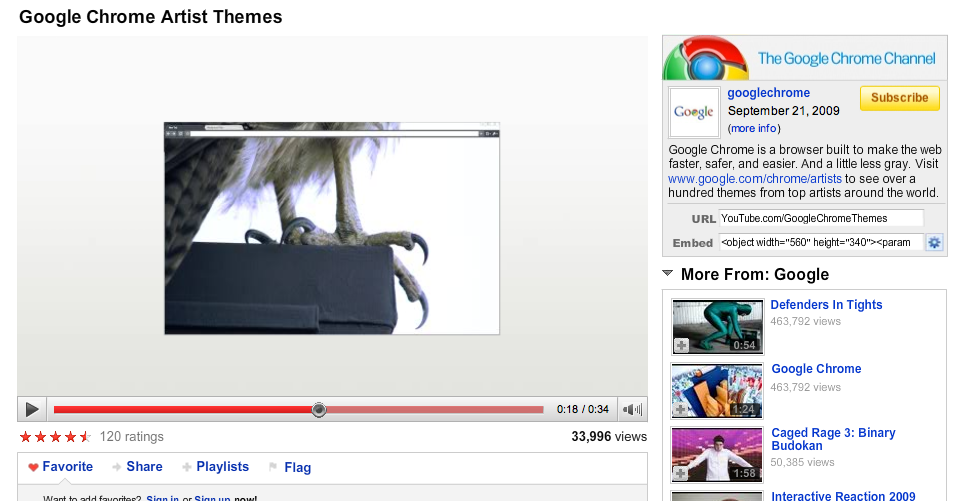This screenshot has height=501, width=971.
Task: Click the Google channel avatar thumbnail
Action: click(694, 112)
